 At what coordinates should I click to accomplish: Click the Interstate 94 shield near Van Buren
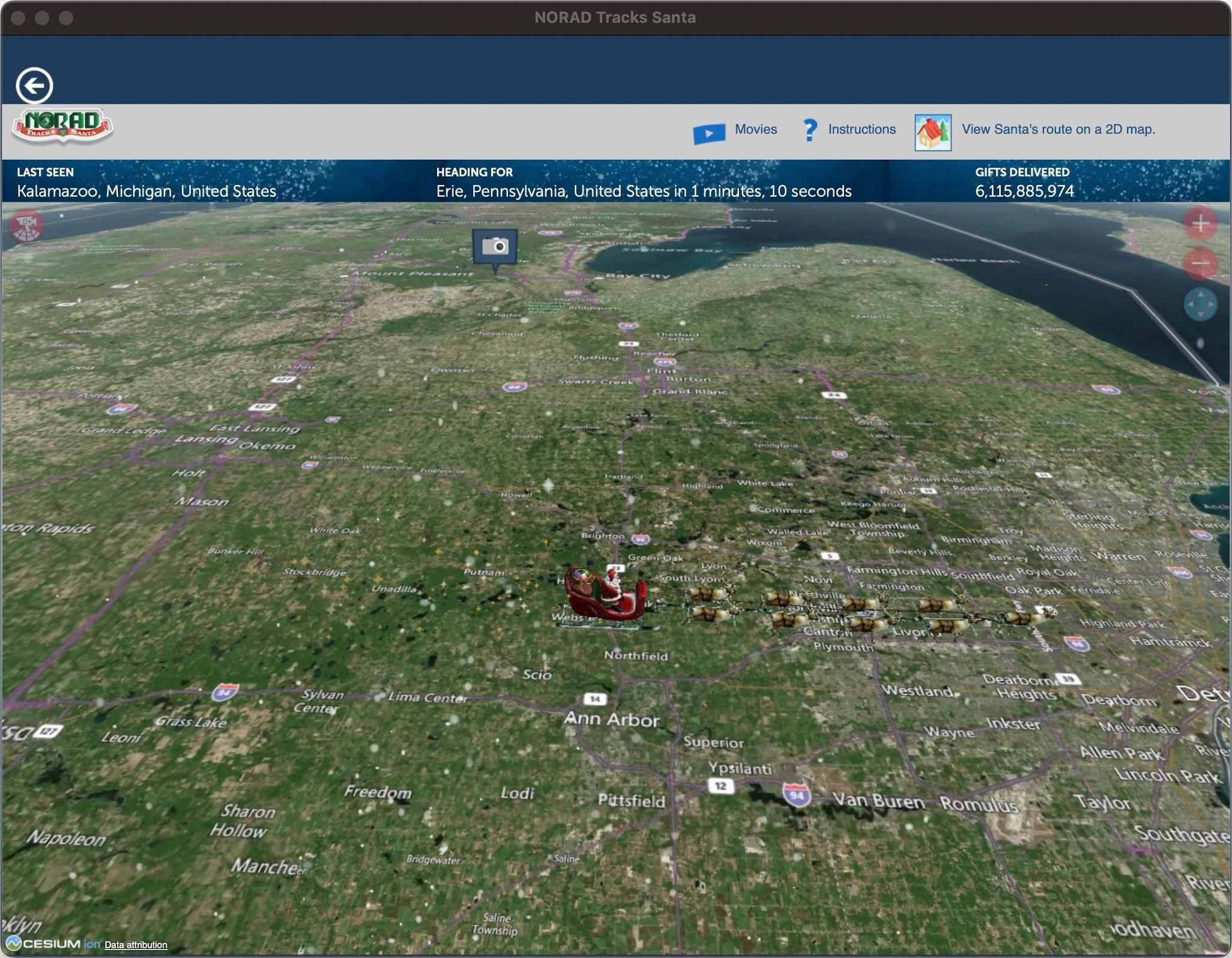[x=797, y=795]
